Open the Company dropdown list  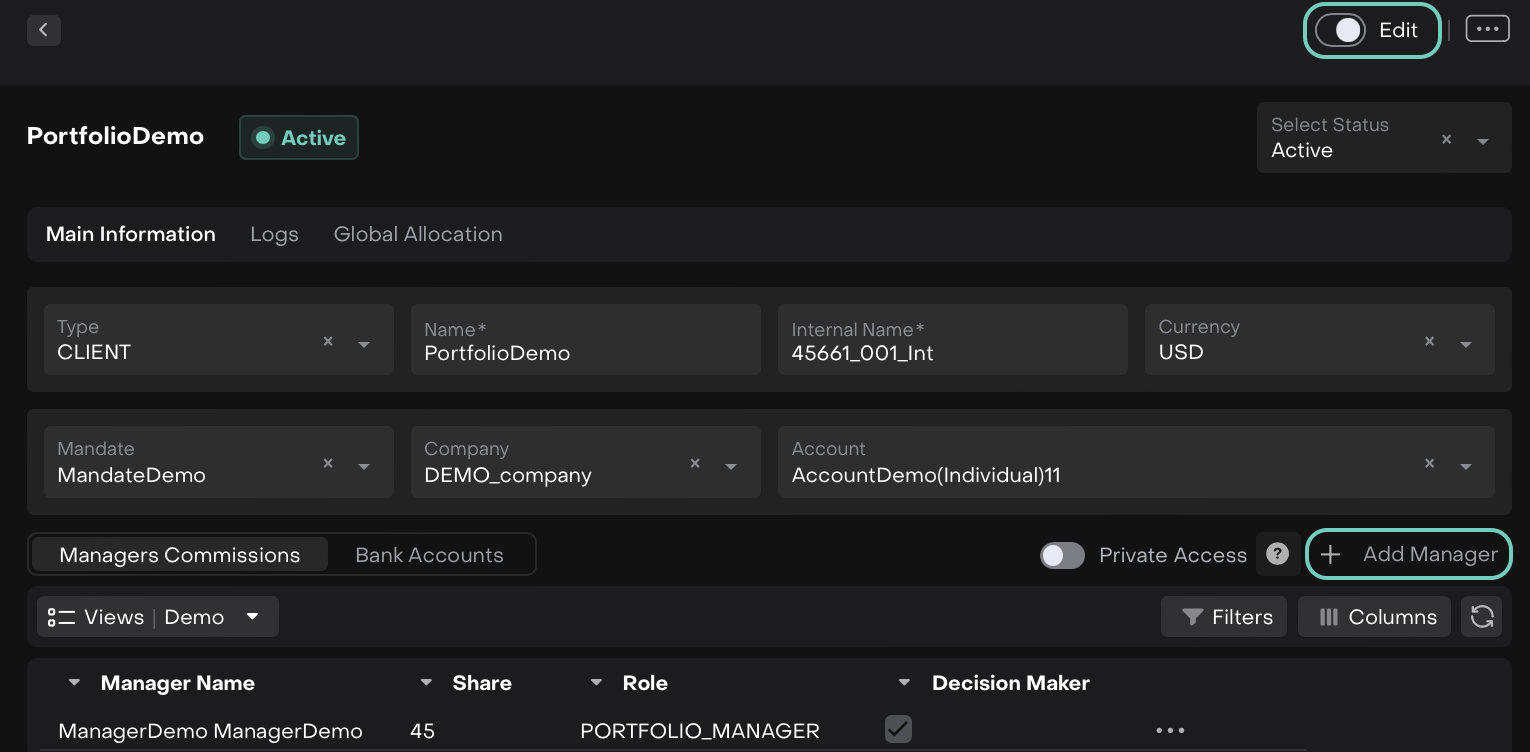point(731,466)
